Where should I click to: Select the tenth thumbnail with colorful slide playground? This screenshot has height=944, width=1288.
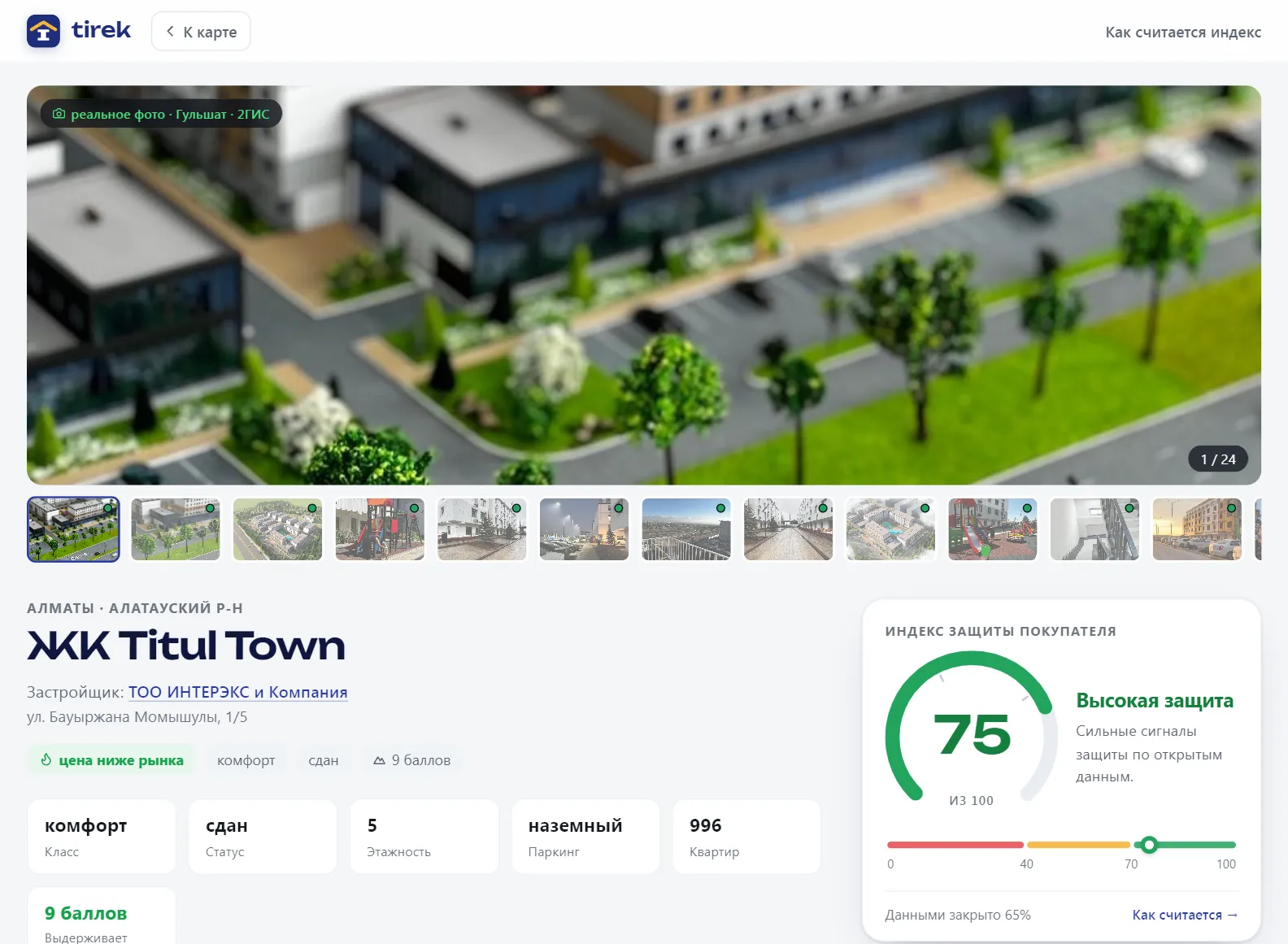[993, 529]
